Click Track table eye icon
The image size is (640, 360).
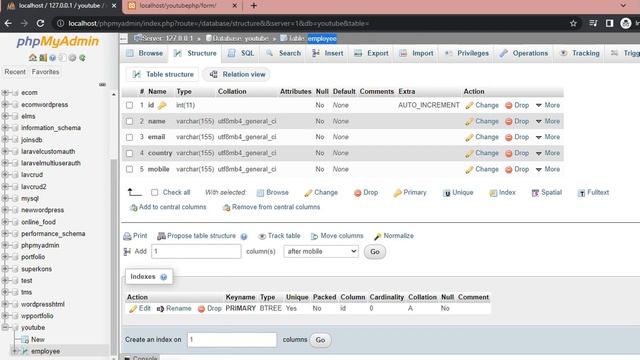[x=262, y=236]
